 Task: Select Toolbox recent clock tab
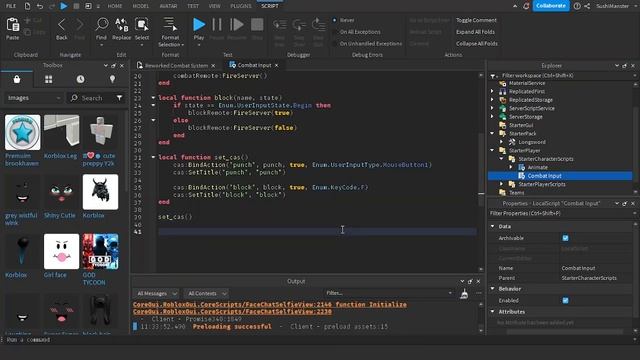[80, 79]
